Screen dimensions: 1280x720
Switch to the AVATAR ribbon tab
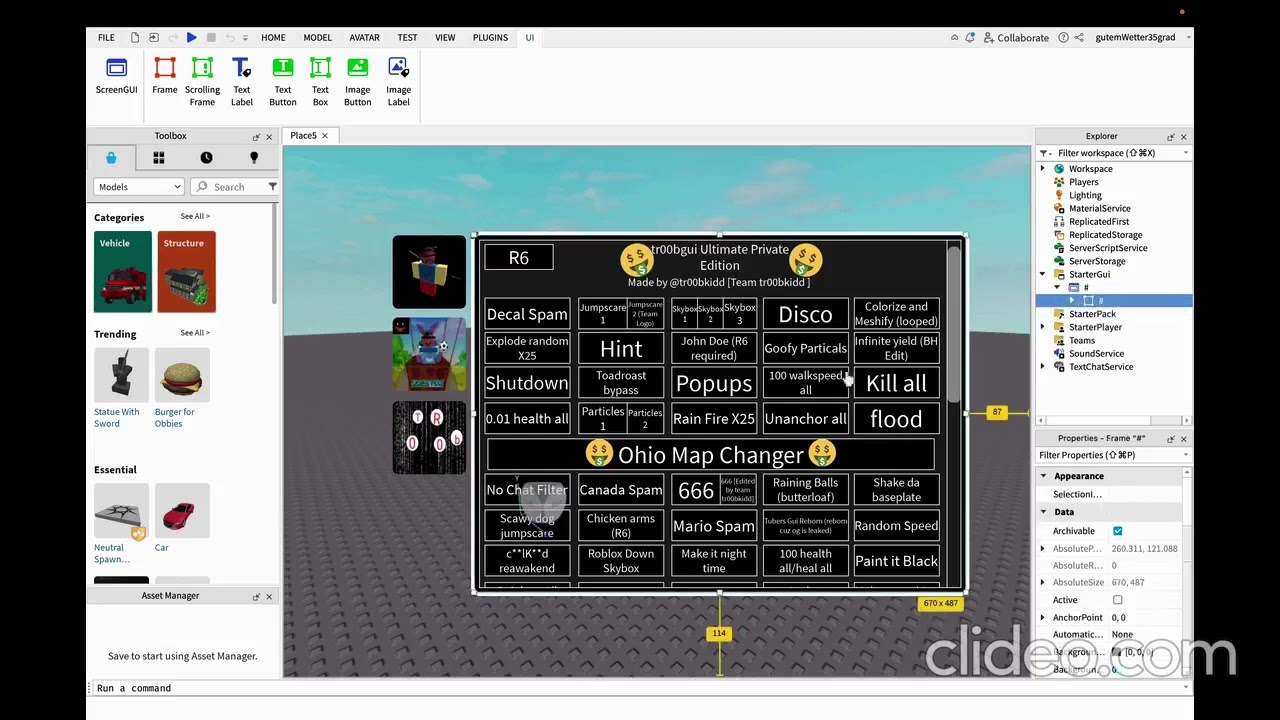coord(364,37)
